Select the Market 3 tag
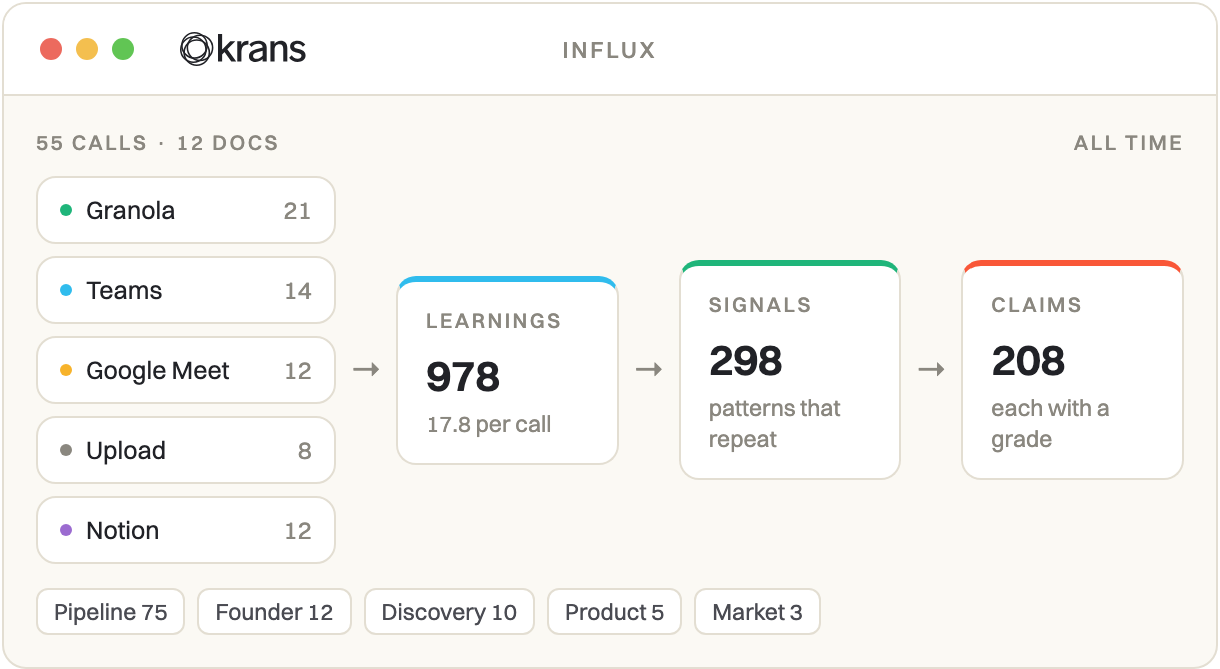 point(757,612)
